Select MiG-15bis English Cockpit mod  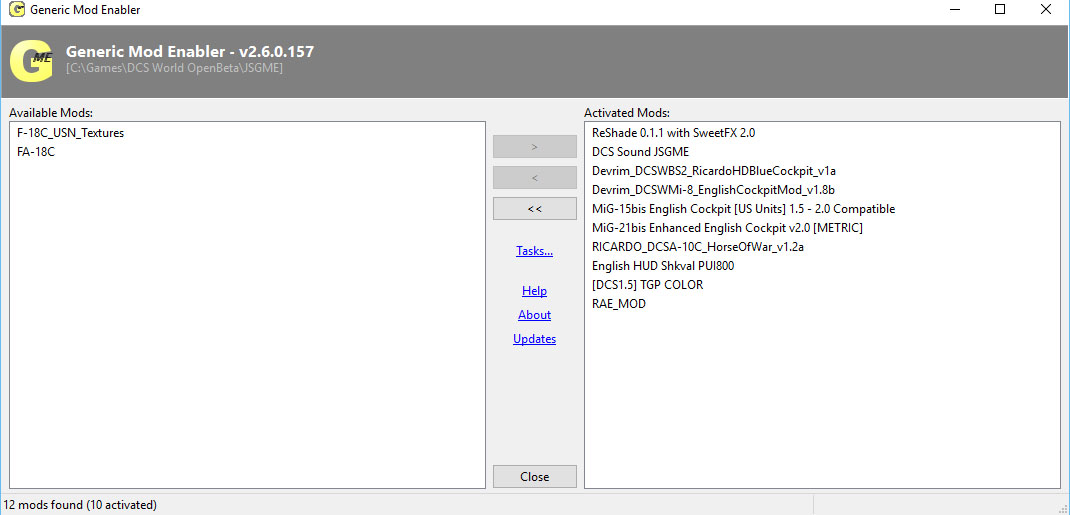pos(743,209)
